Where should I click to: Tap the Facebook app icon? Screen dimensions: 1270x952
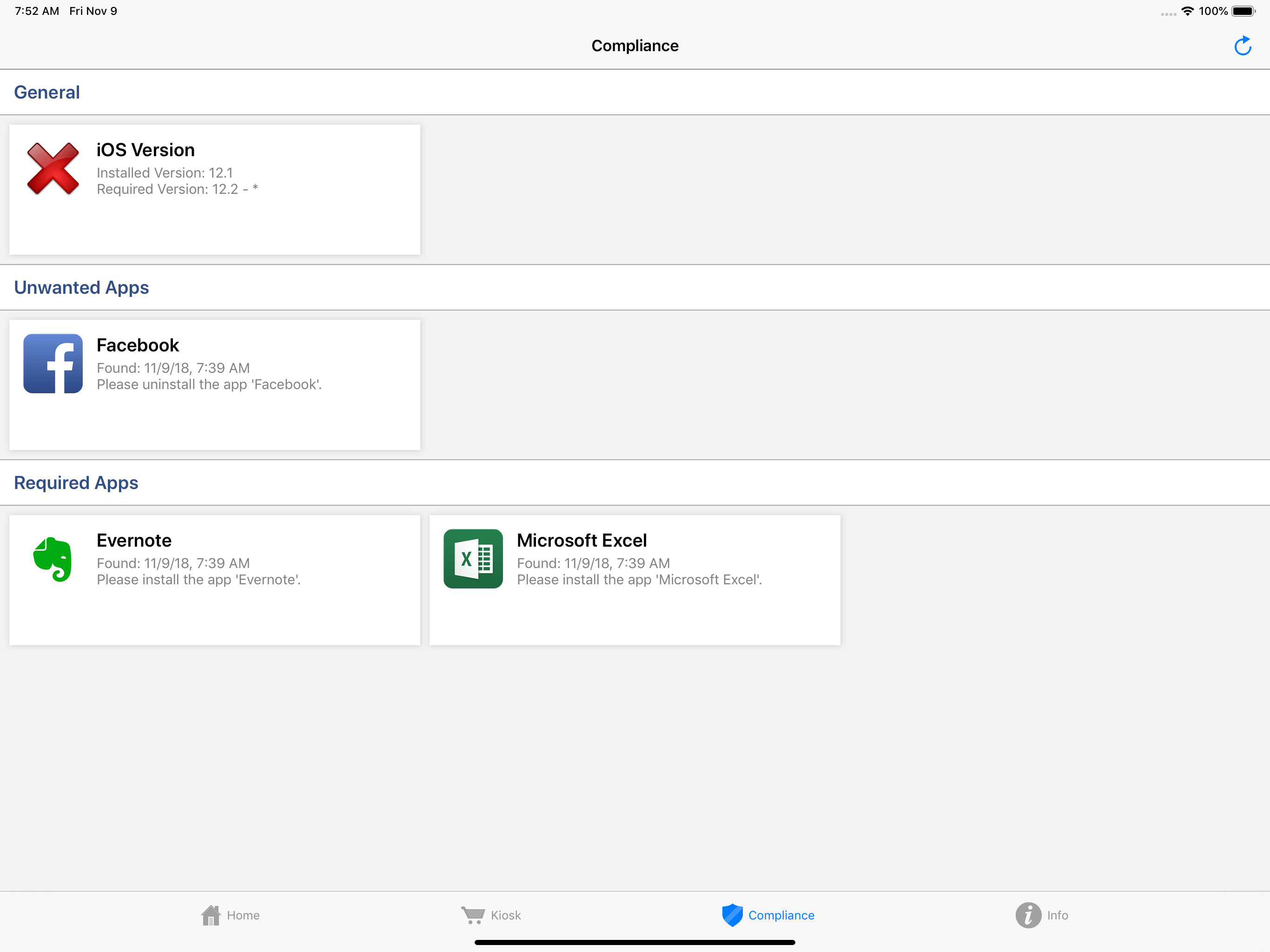53,364
